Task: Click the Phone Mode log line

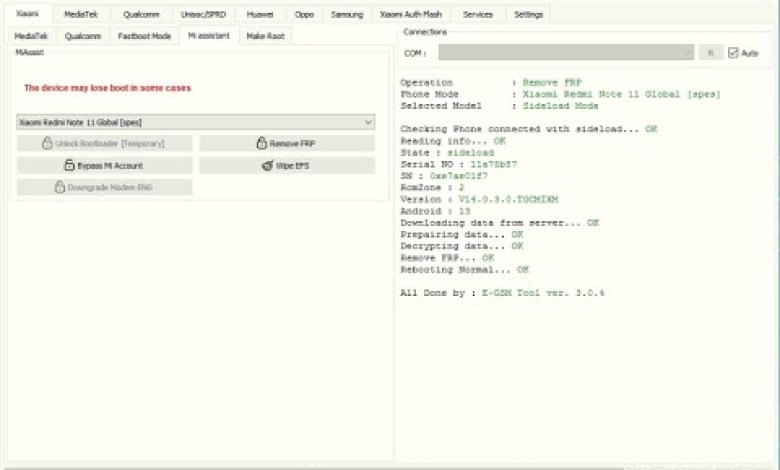Action: tap(561, 94)
